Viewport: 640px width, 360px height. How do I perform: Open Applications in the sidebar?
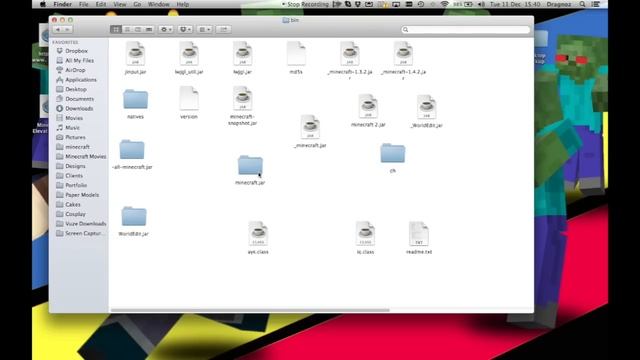tap(80, 80)
